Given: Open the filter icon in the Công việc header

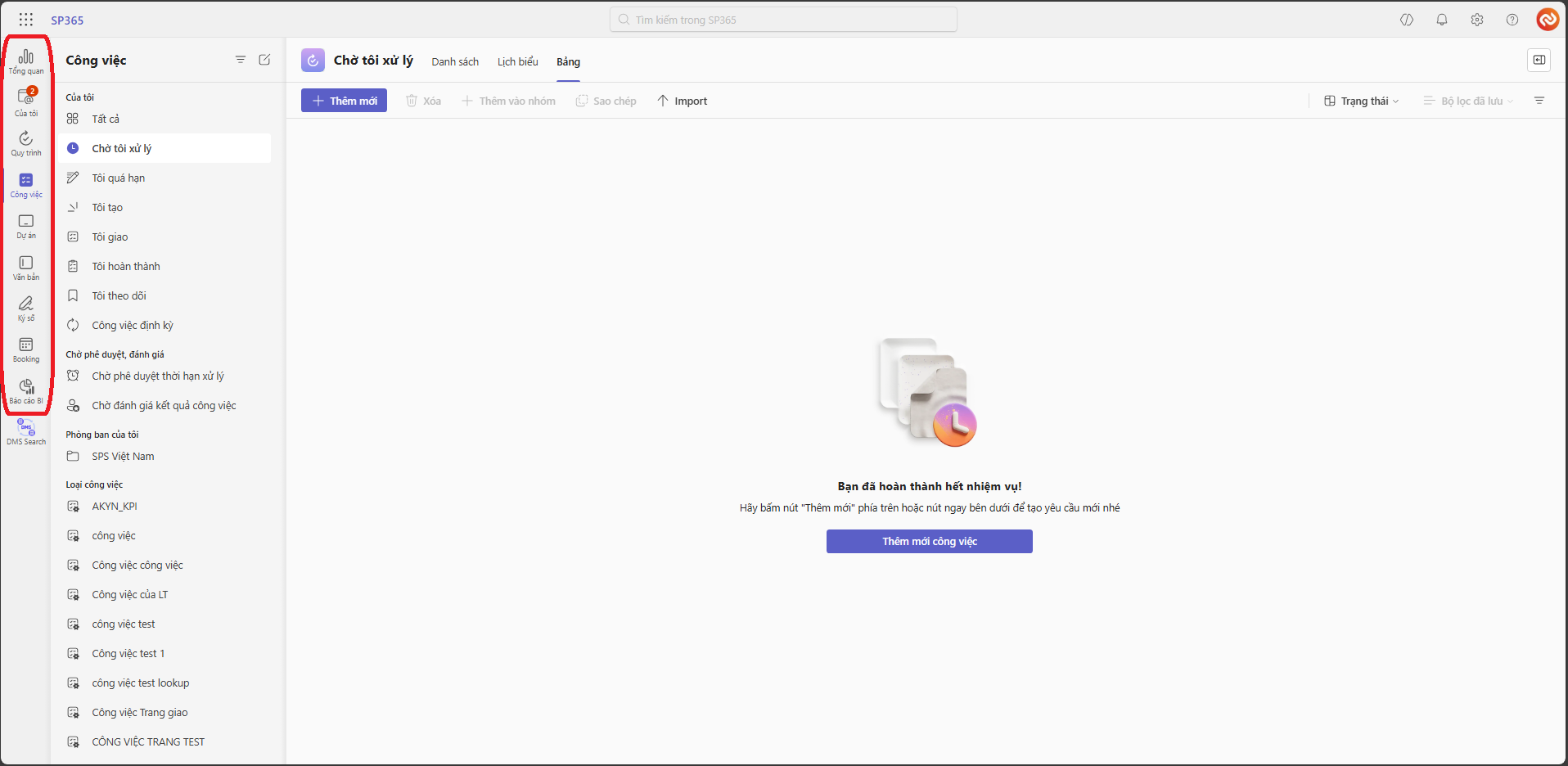Looking at the screenshot, I should (x=241, y=60).
